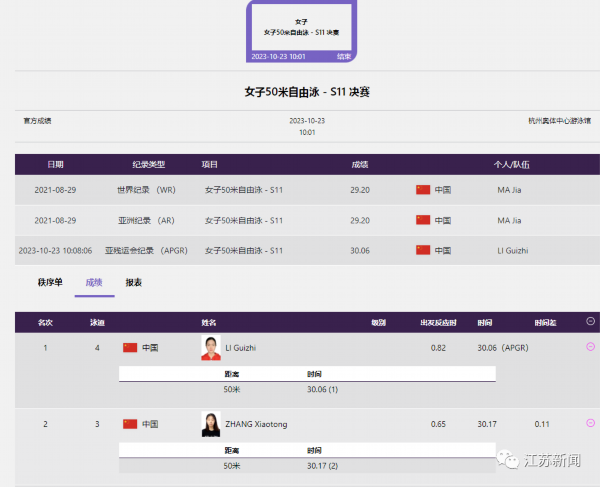Image resolution: width=600 pixels, height=487 pixels.
Task: Collapse LI Guizhi's result details row
Action: pyautogui.click(x=590, y=347)
